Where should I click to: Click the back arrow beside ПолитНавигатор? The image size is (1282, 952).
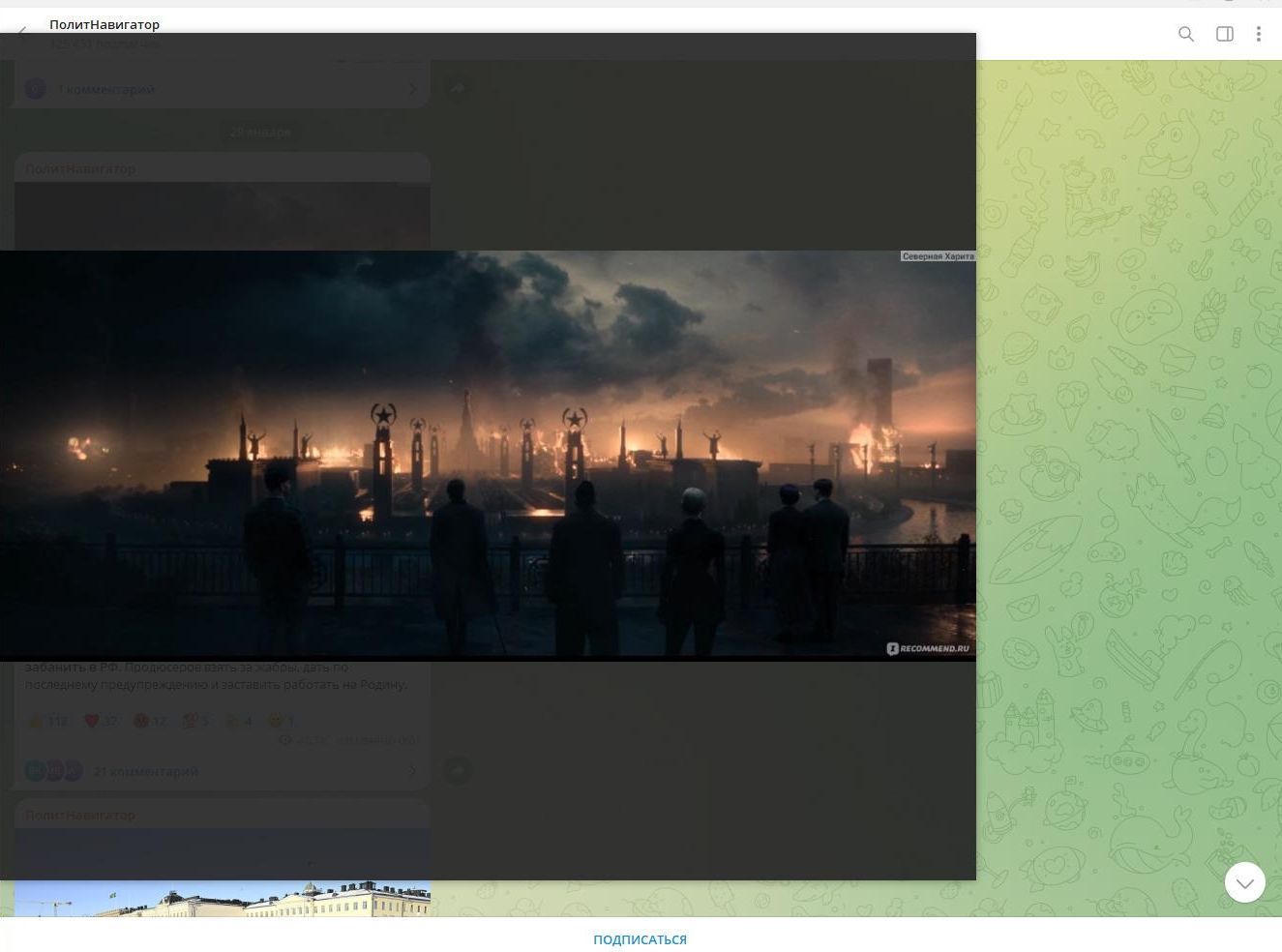(x=22, y=35)
